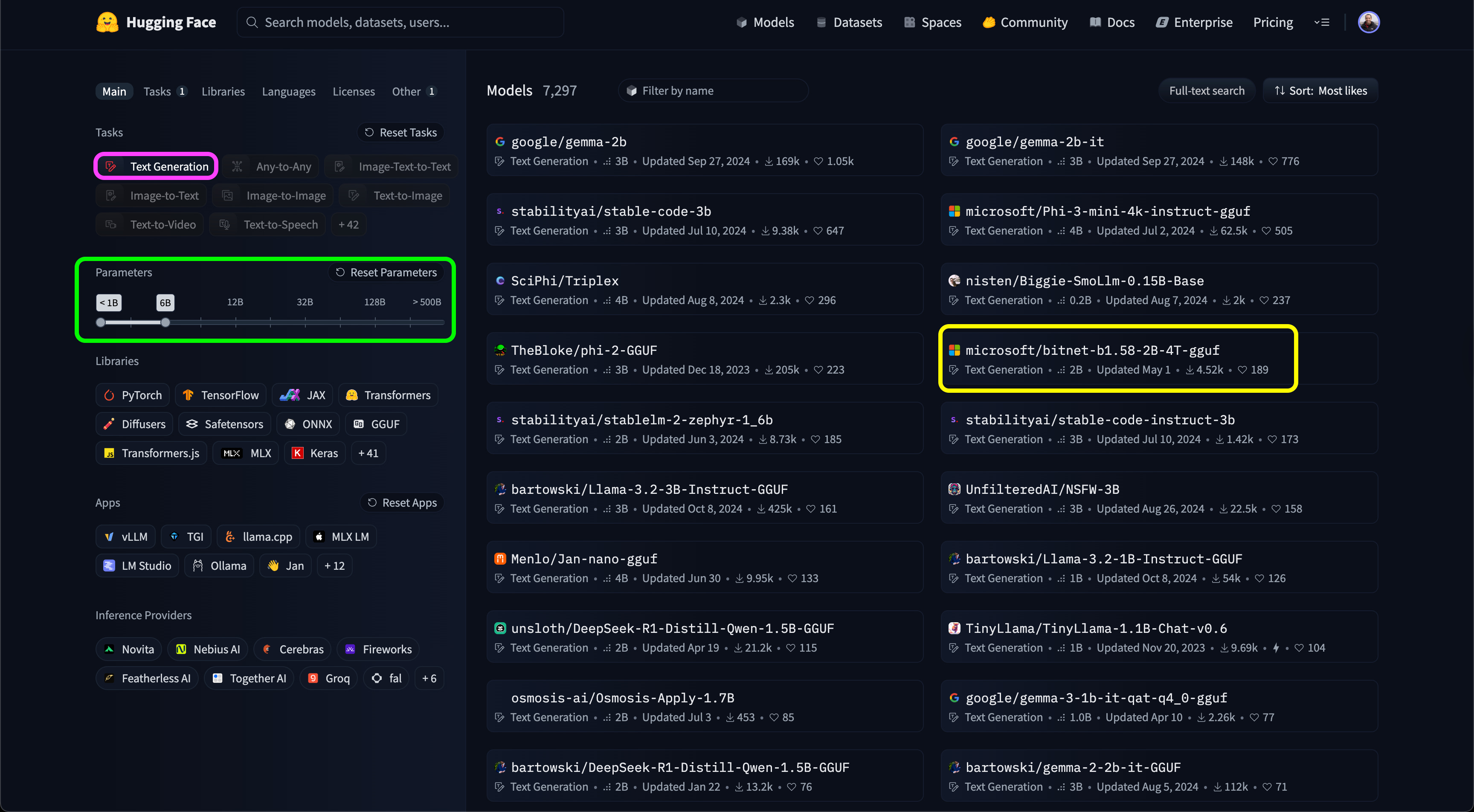Screen dimensions: 1474x812
Task: Filter by Groq inference provider
Action: (329, 678)
